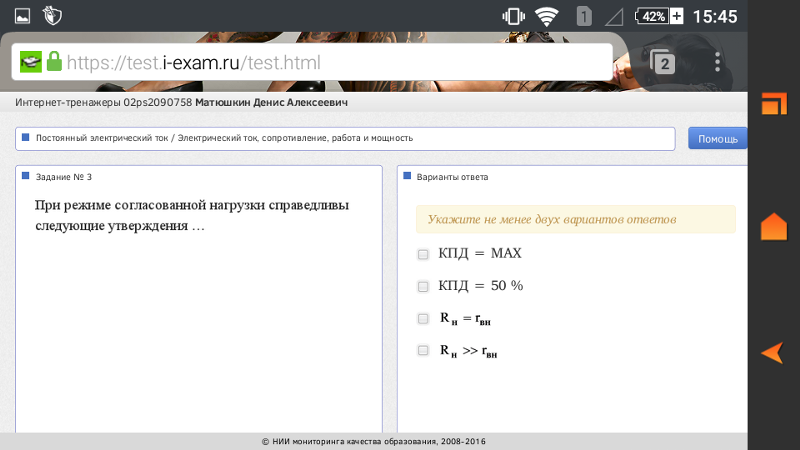
Task: Focus the URL address bar field
Action: [312, 62]
